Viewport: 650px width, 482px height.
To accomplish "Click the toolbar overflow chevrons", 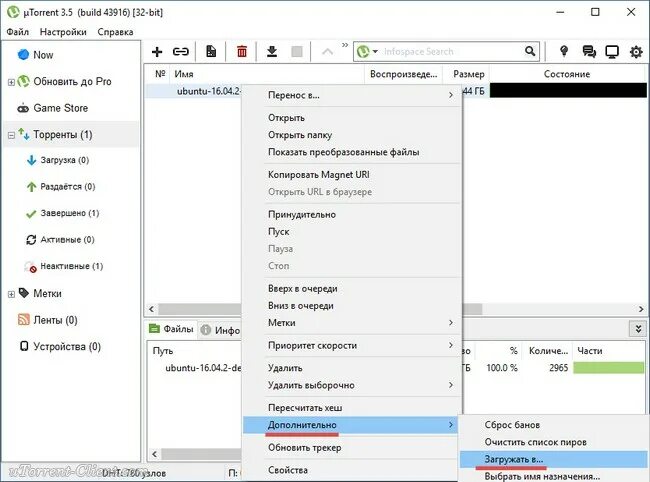I will pos(345,45).
